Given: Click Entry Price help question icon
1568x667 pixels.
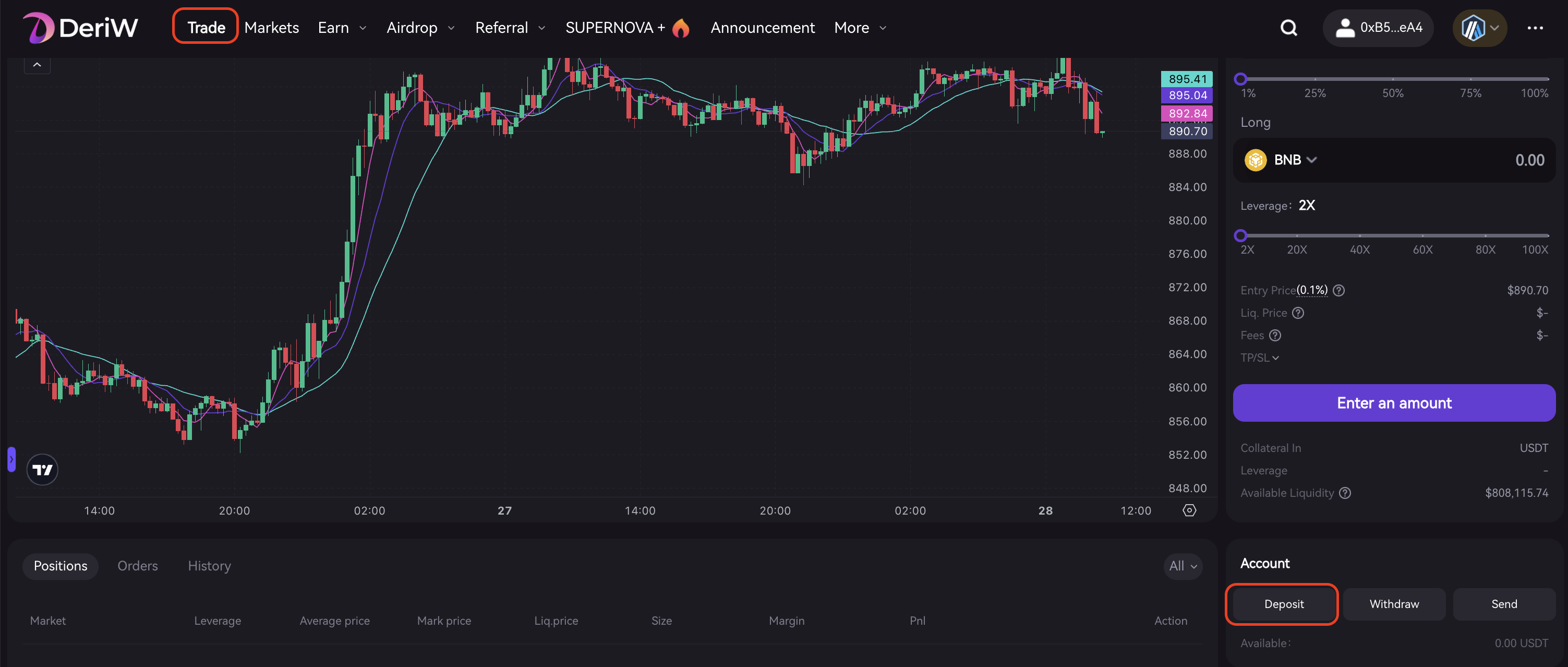Looking at the screenshot, I should [x=1338, y=291].
